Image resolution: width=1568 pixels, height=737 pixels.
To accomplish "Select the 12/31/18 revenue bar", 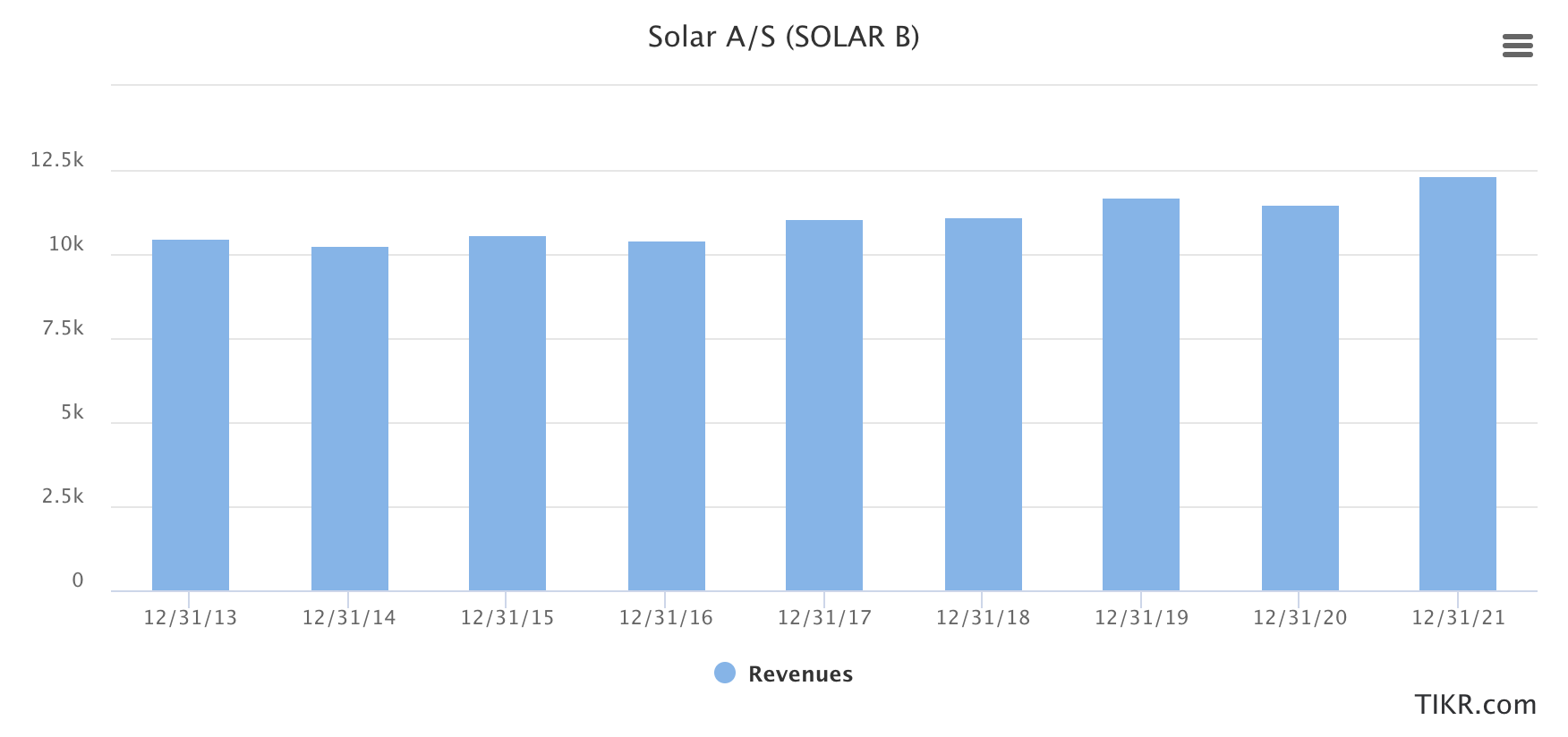I will click(984, 404).
